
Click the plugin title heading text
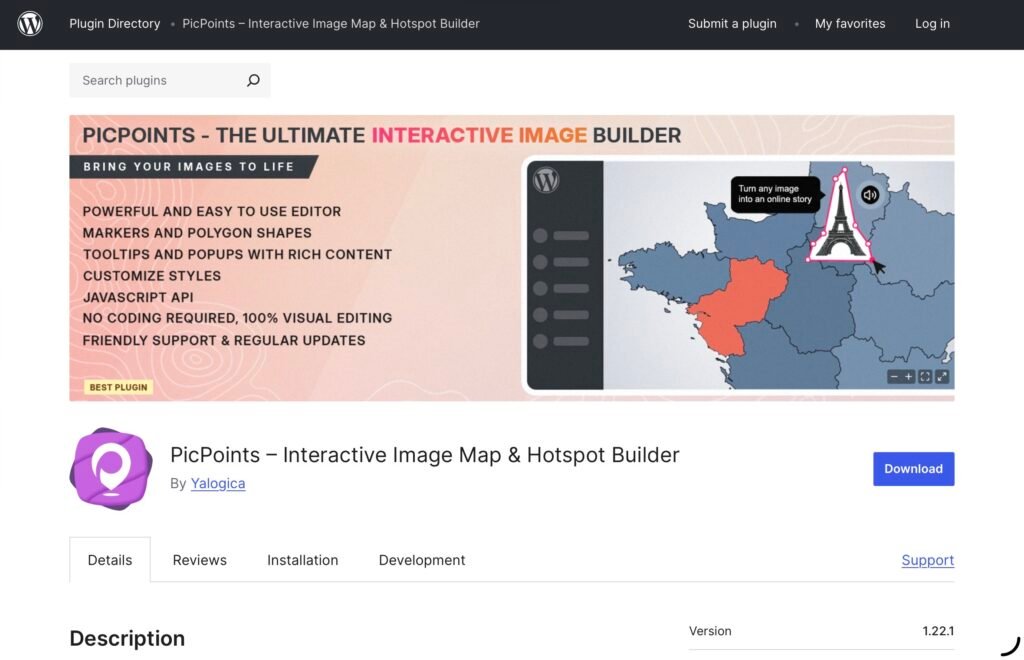coord(424,455)
